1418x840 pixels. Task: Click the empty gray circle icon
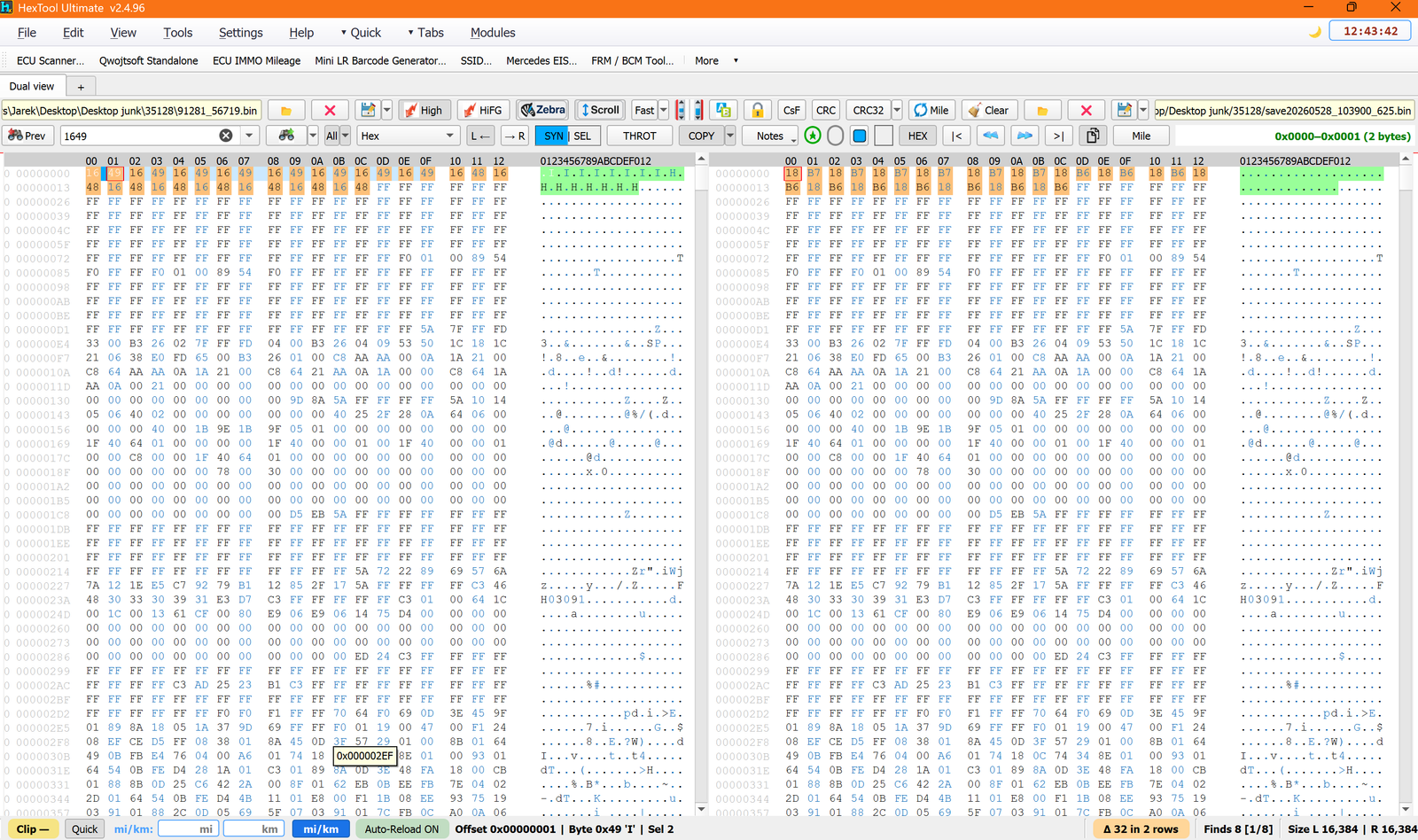(x=835, y=136)
